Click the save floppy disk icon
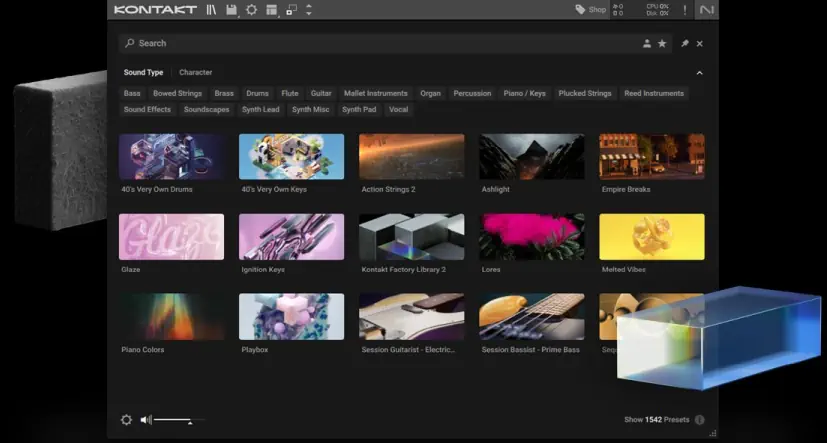This screenshot has width=827, height=443. (231, 9)
